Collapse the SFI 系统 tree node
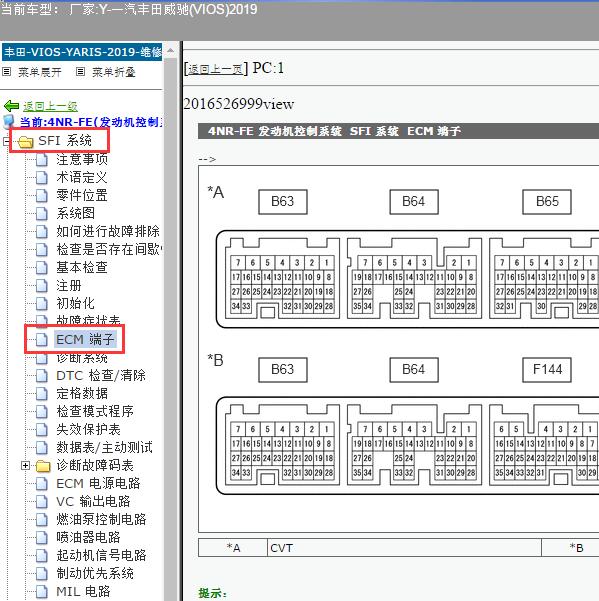Screen dimensions: 599x601 tap(5, 141)
